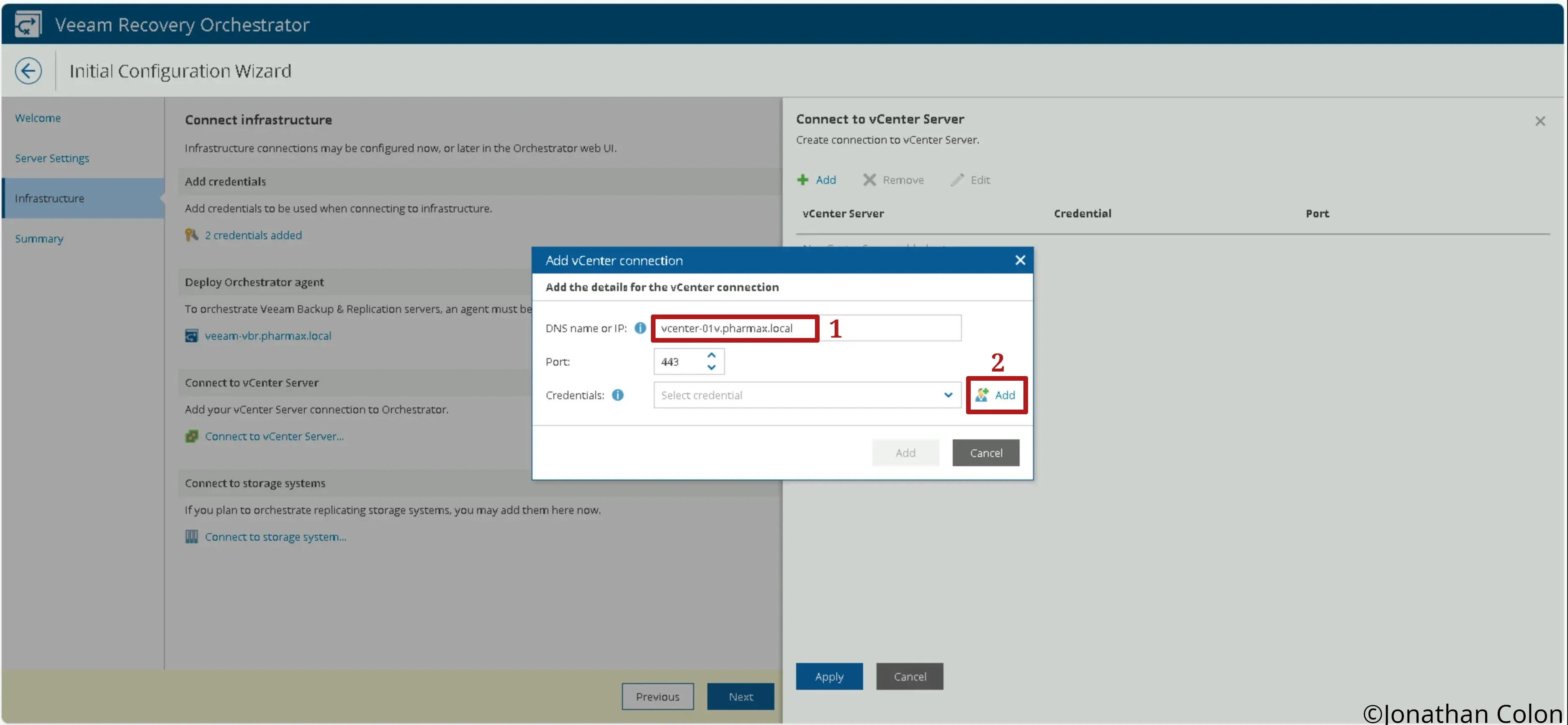
Task: Select the Server Settings wizard step
Action: pos(52,157)
